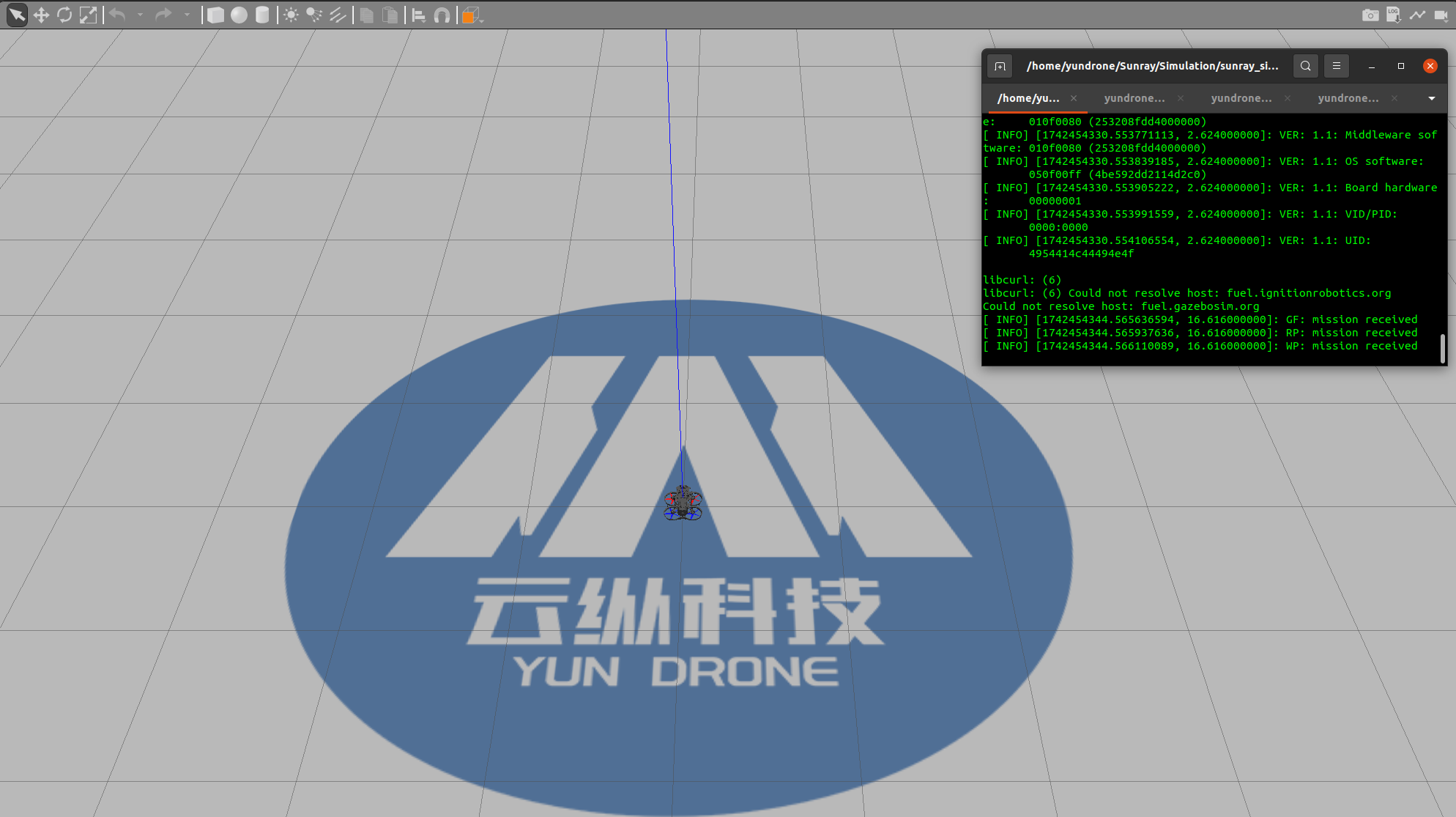Toggle the snap magnet tool

click(x=442, y=15)
